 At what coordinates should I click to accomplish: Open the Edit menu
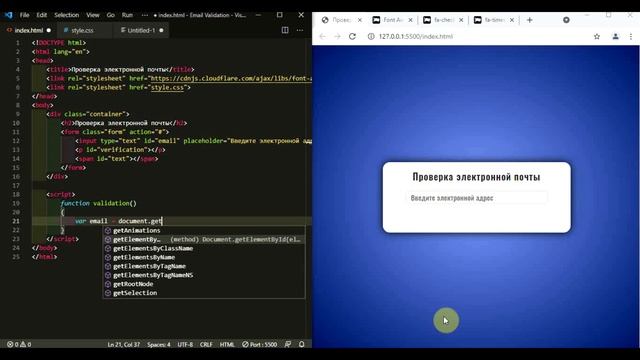tap(42, 15)
